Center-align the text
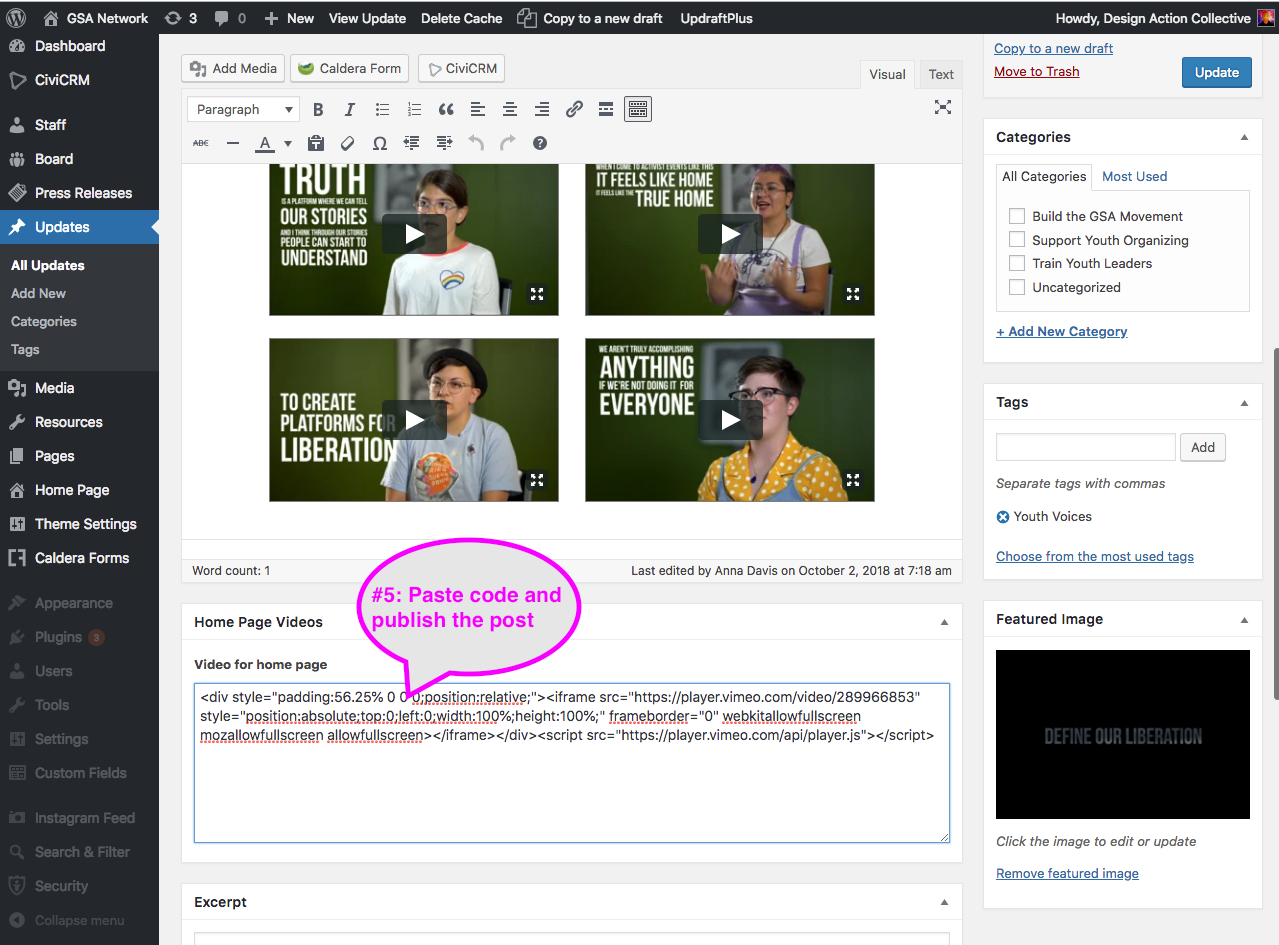The width and height of the screenshot is (1279, 945). click(510, 109)
